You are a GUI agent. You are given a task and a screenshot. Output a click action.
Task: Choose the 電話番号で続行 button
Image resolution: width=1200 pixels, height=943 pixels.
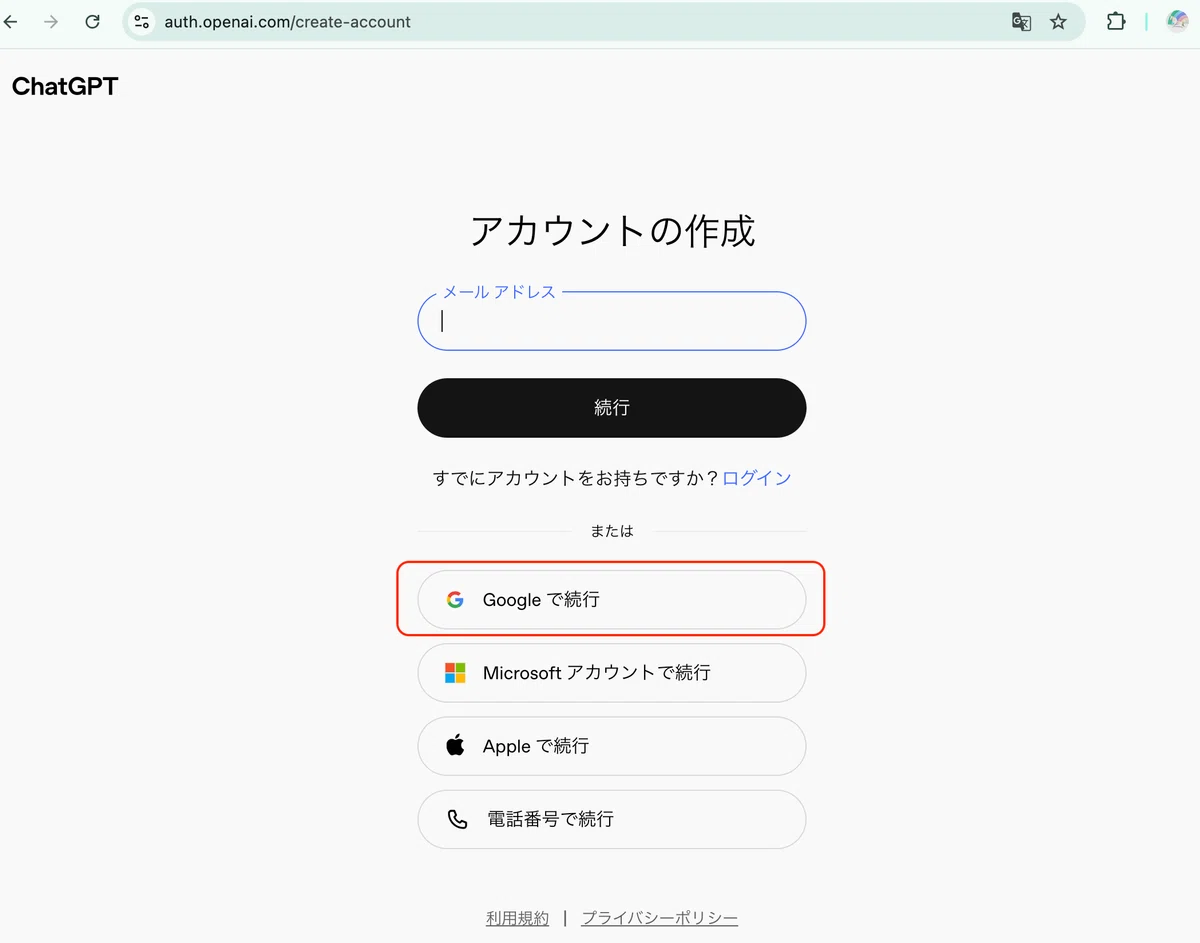[612, 819]
